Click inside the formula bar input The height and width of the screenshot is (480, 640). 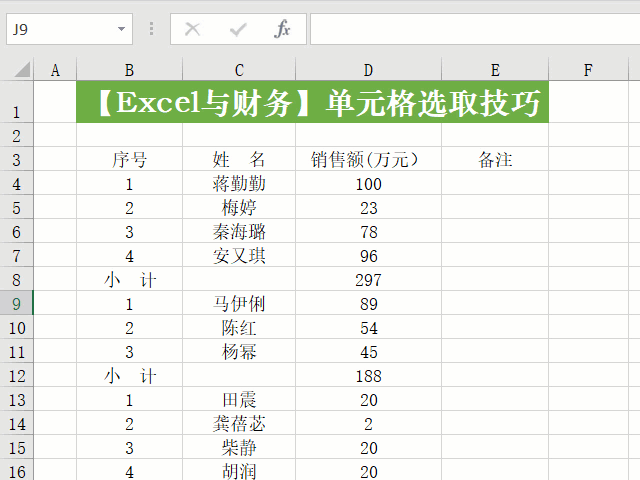(475, 29)
